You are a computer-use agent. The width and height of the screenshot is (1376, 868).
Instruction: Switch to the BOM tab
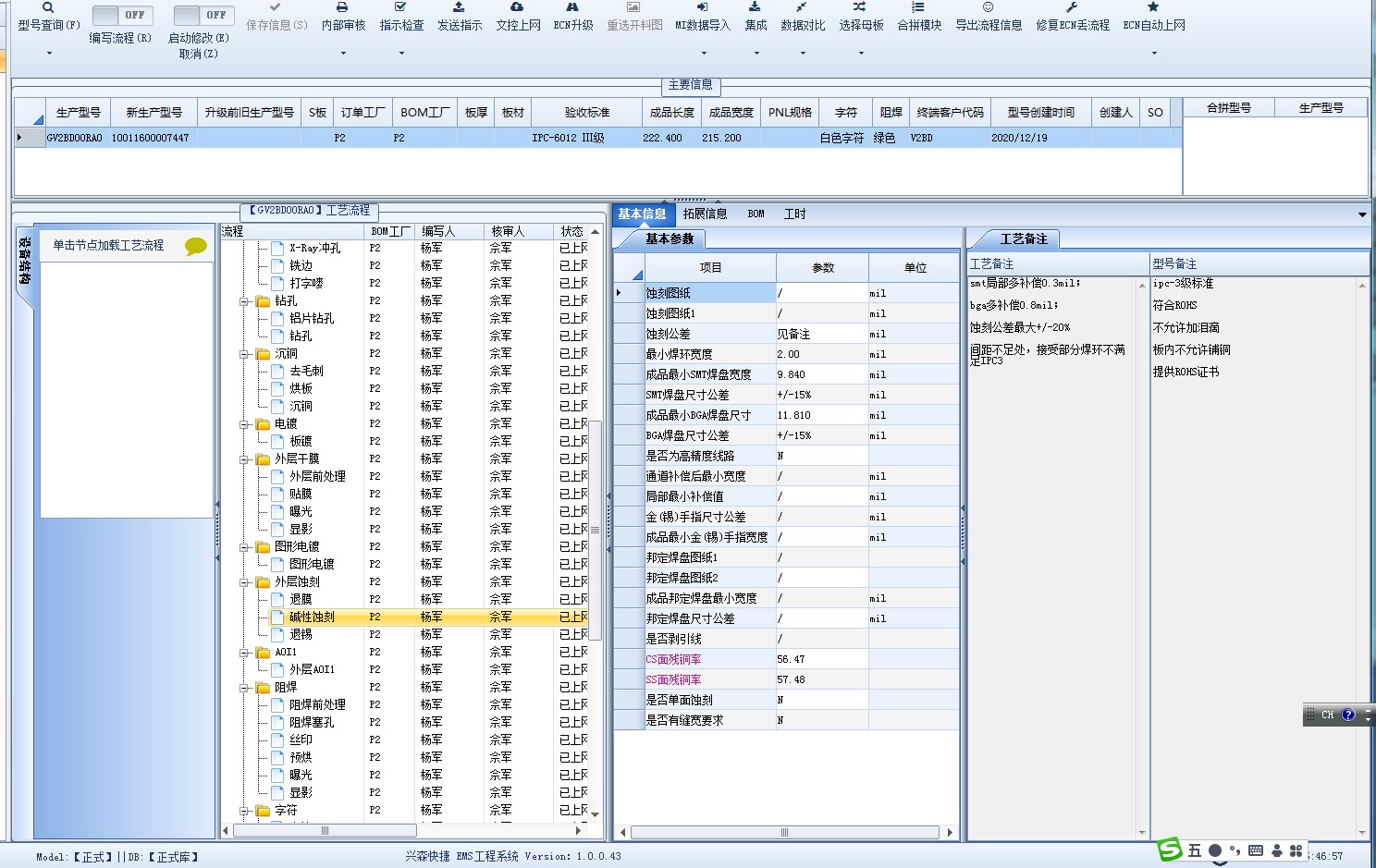(x=756, y=214)
